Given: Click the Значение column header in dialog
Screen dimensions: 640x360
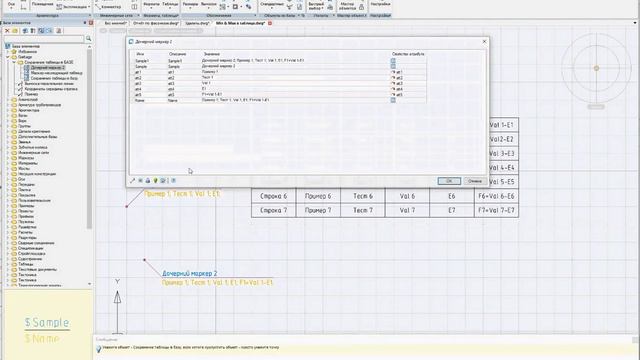Looking at the screenshot, I should 212,54.
